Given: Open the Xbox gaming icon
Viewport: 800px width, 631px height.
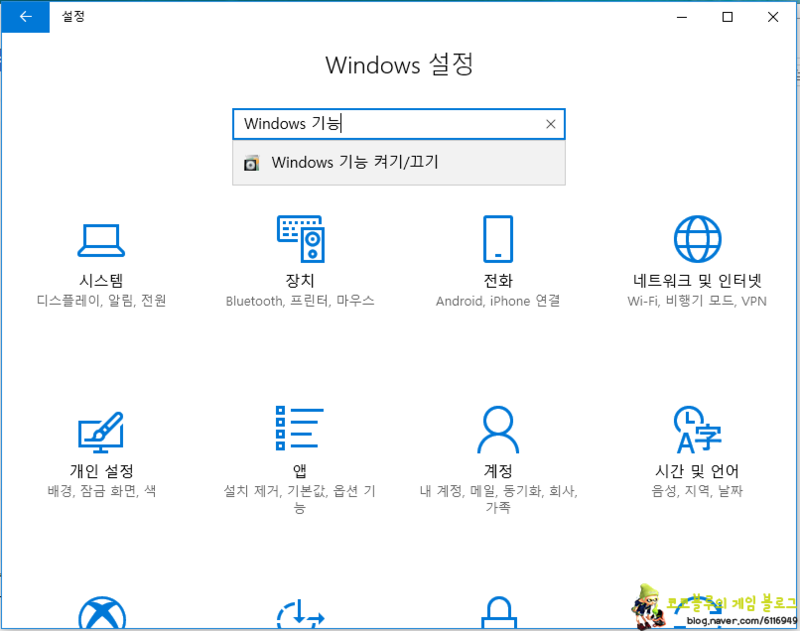Looking at the screenshot, I should [x=102, y=614].
